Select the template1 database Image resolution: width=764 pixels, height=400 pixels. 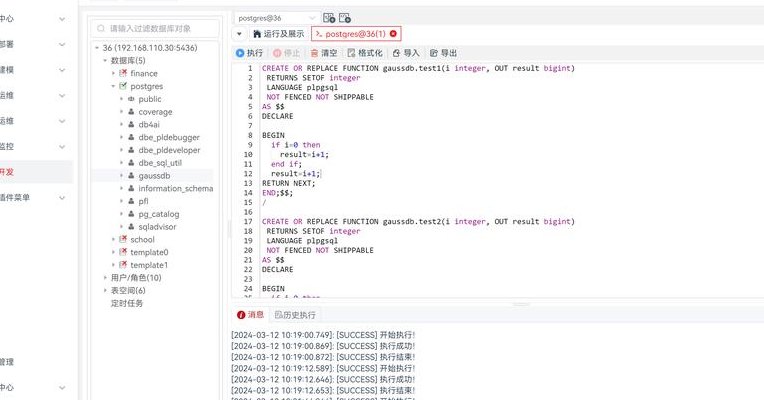tap(149, 265)
